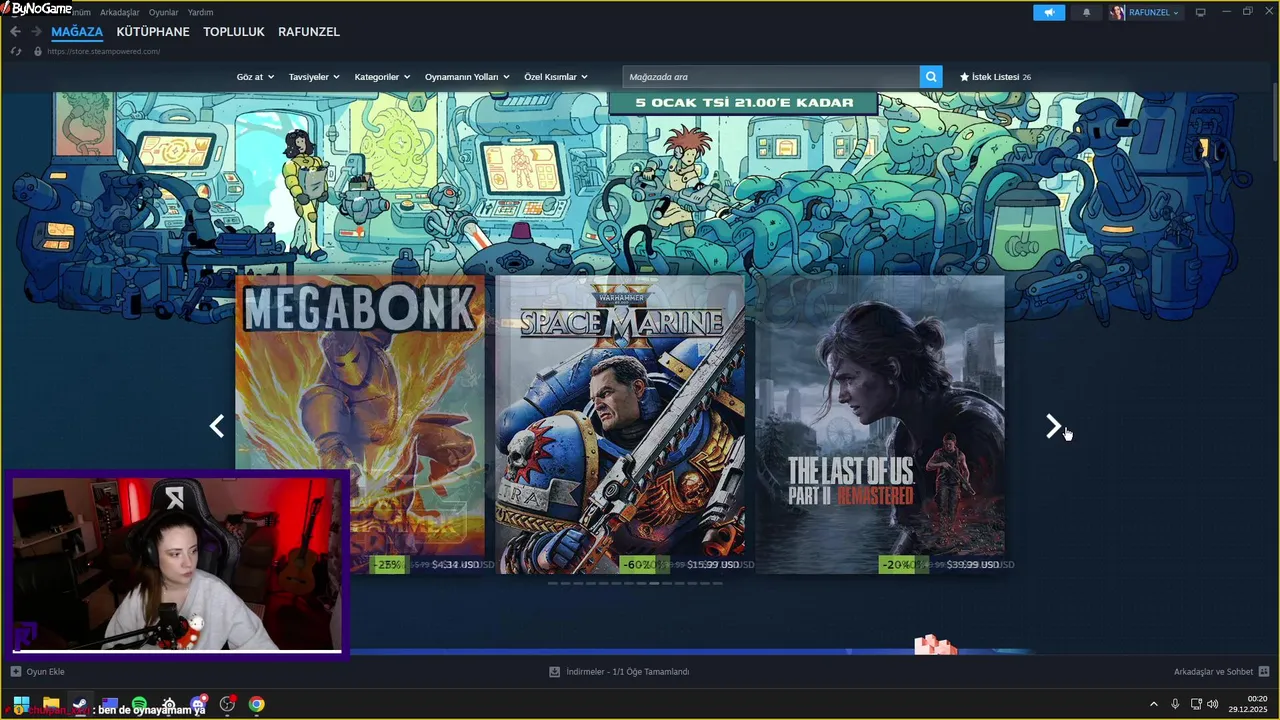
Task: Open İstek Listesi wishlist link
Action: [x=995, y=77]
